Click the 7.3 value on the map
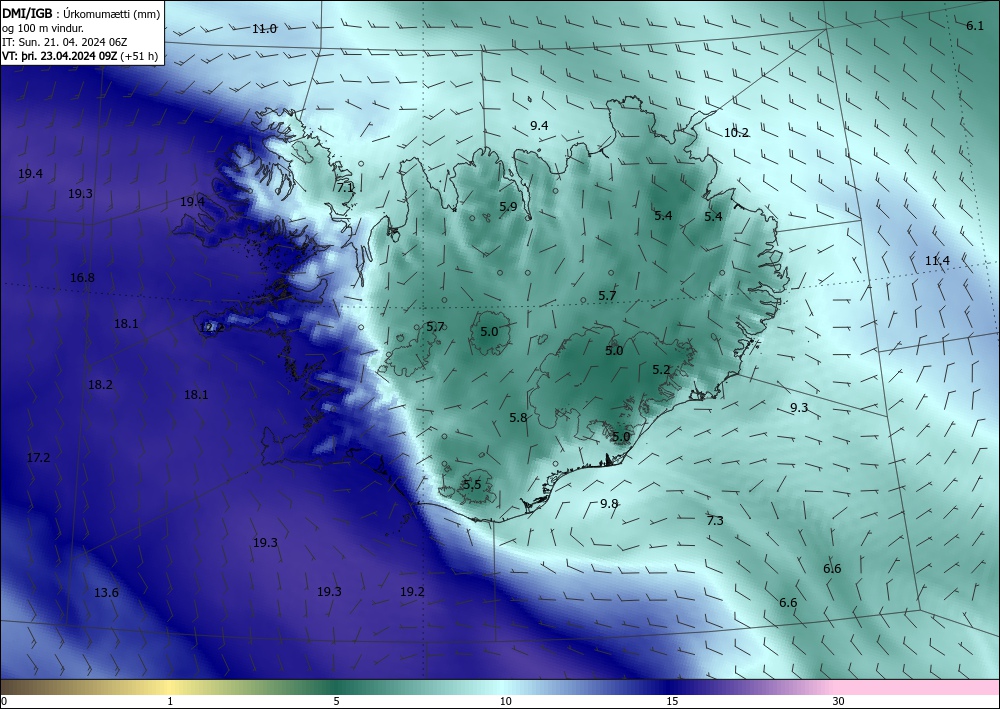Screen dimensions: 1000x709 coord(715,521)
